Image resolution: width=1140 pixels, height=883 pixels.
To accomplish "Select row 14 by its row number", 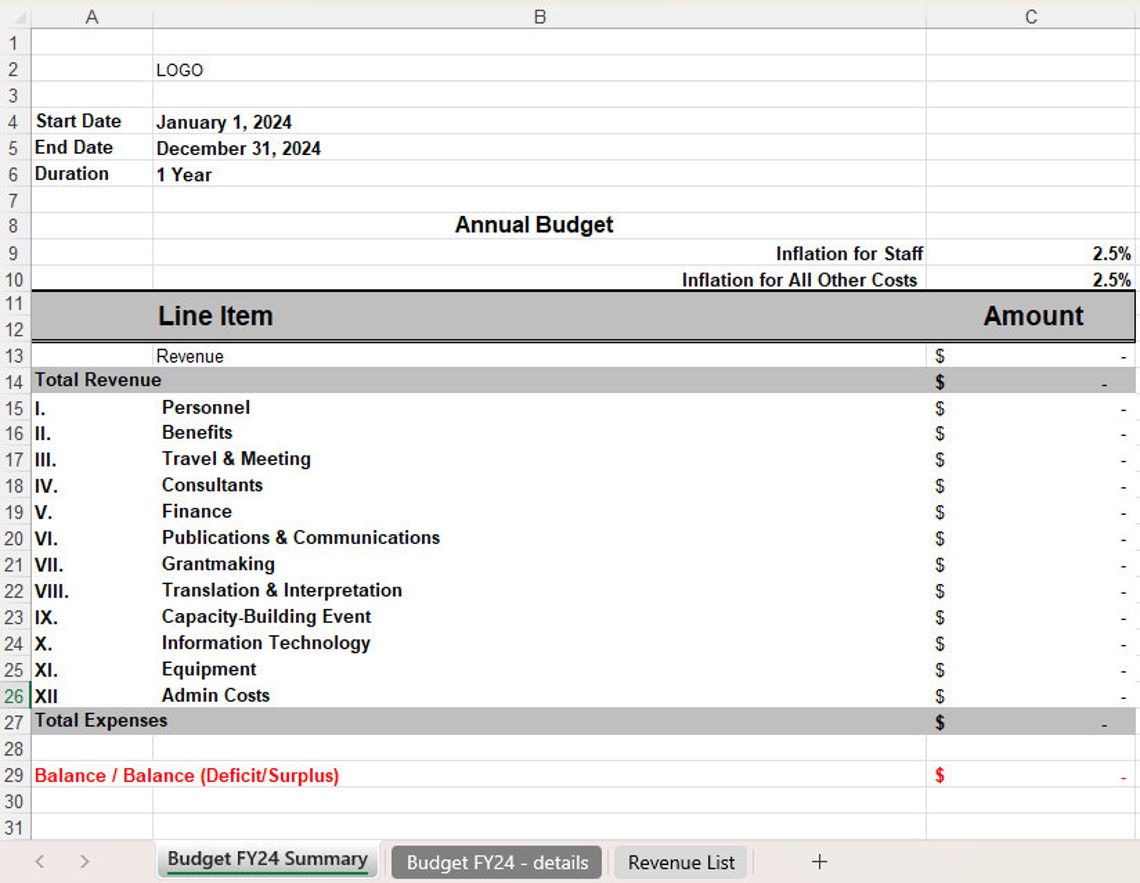I will click(x=14, y=381).
